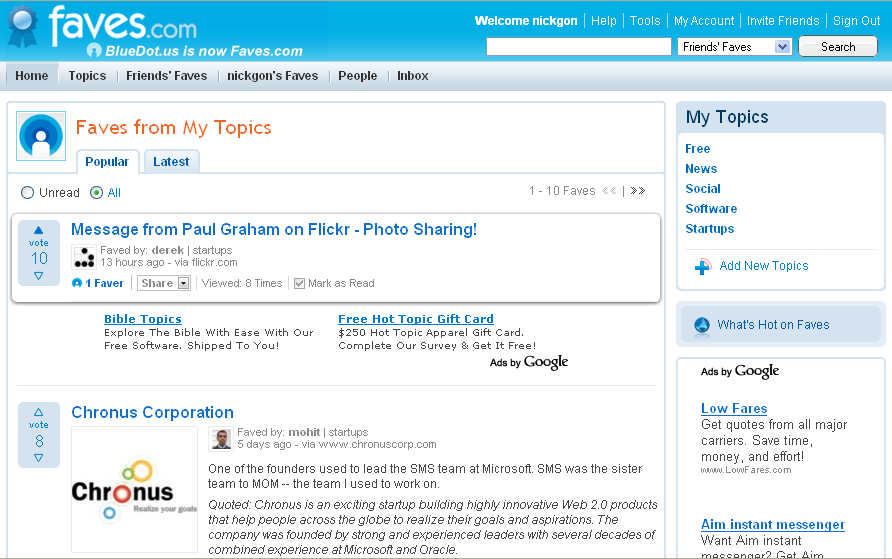Click the Free Hot Topic Gift Card ad
892x559 pixels.
(416, 319)
